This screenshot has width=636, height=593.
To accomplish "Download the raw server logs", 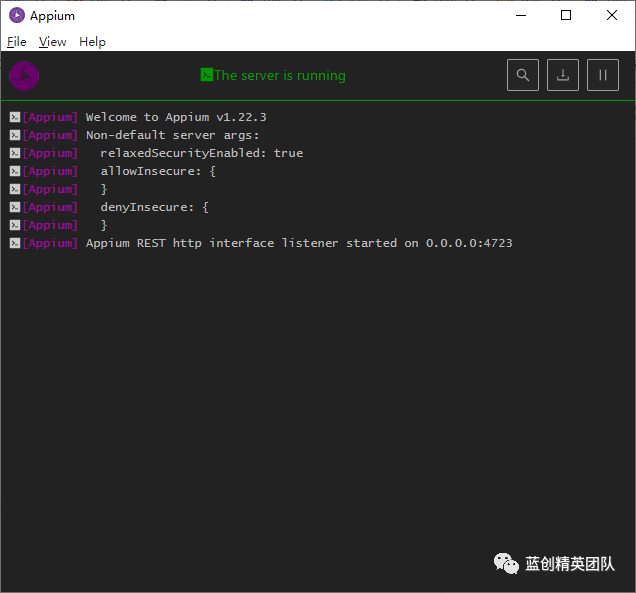I will click(x=563, y=75).
